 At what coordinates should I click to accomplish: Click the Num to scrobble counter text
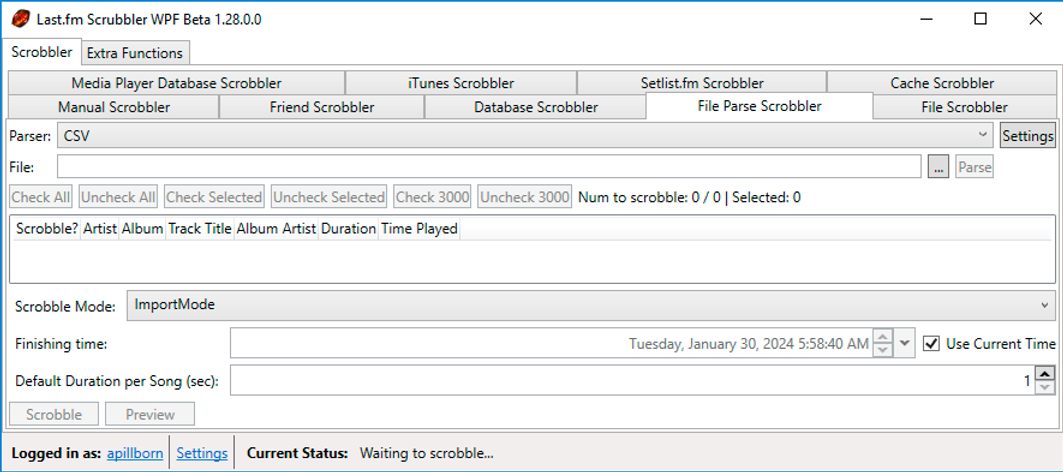(x=689, y=197)
